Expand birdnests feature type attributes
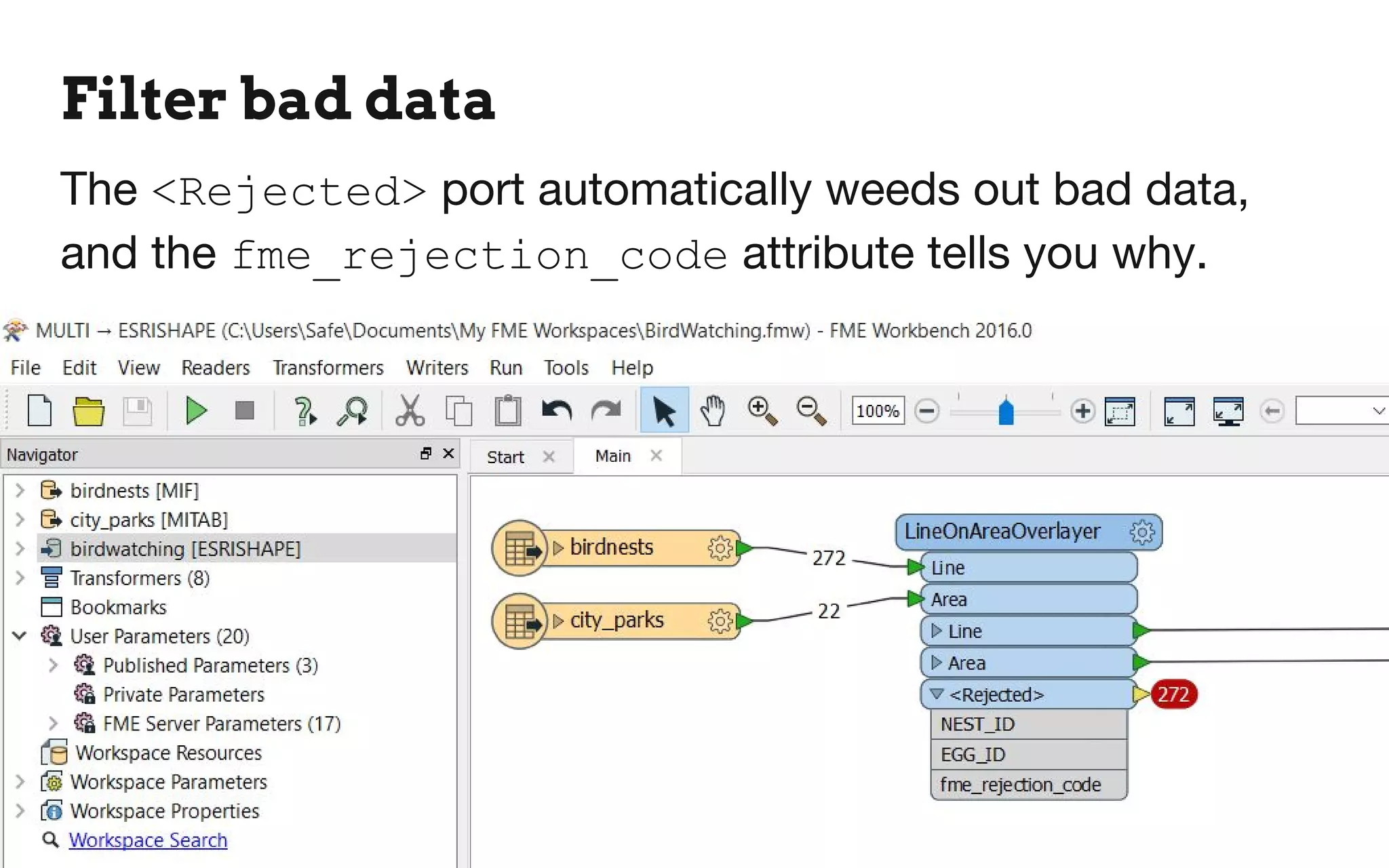 pos(558,548)
